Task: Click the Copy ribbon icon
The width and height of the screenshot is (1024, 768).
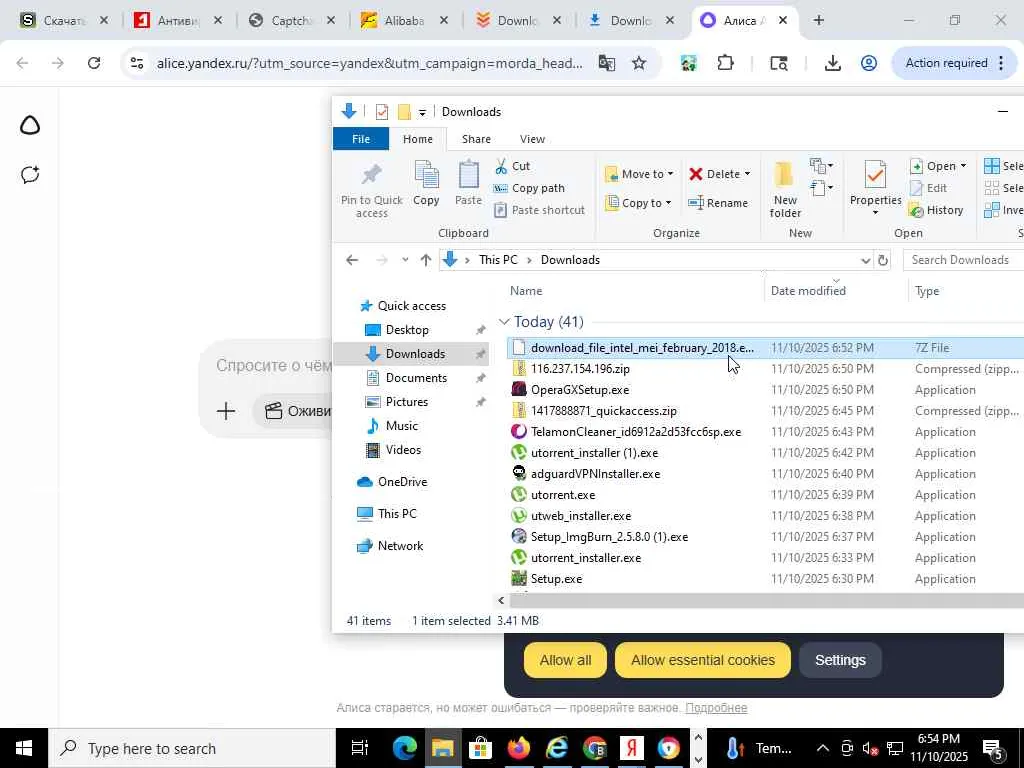Action: [426, 184]
